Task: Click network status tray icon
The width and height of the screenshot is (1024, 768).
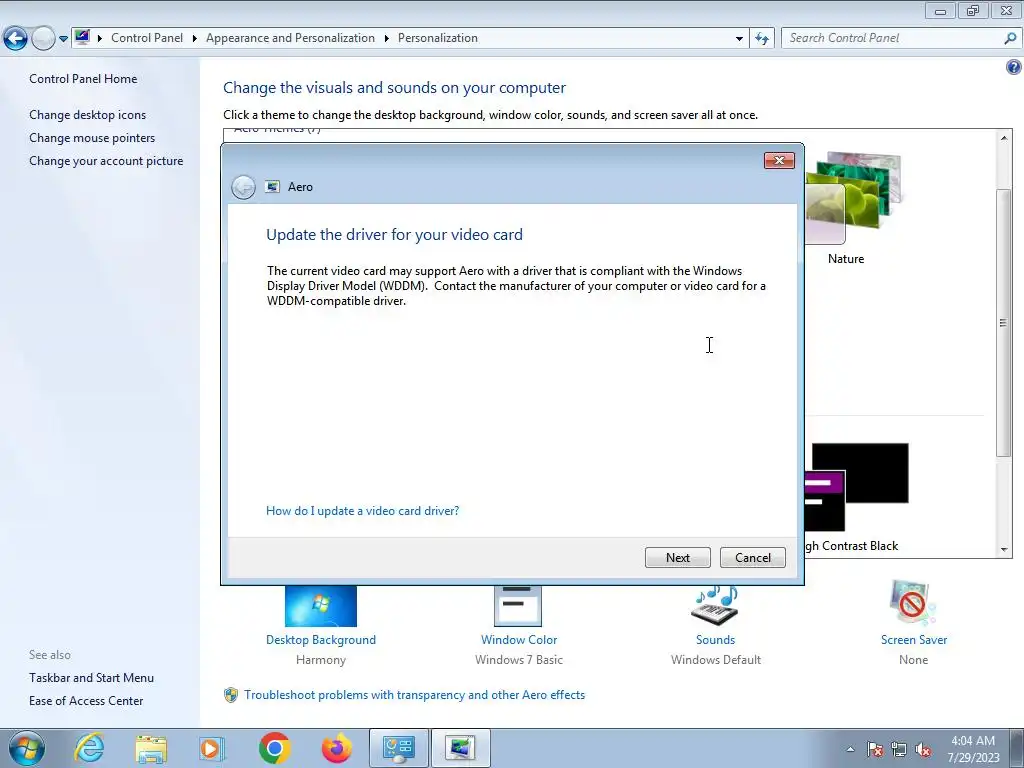Action: point(899,749)
